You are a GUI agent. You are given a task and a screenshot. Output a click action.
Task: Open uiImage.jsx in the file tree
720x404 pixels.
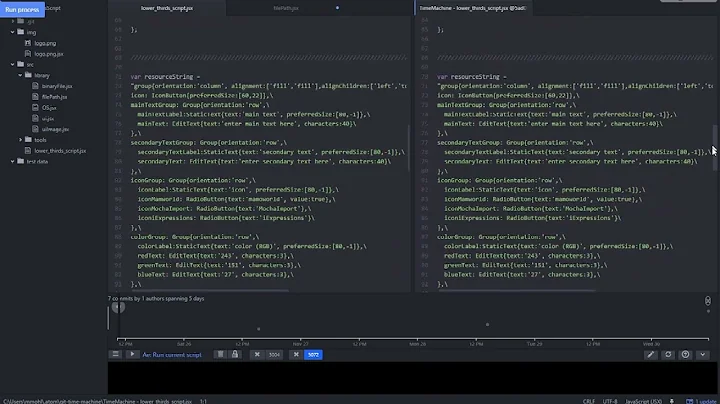click(x=55, y=129)
